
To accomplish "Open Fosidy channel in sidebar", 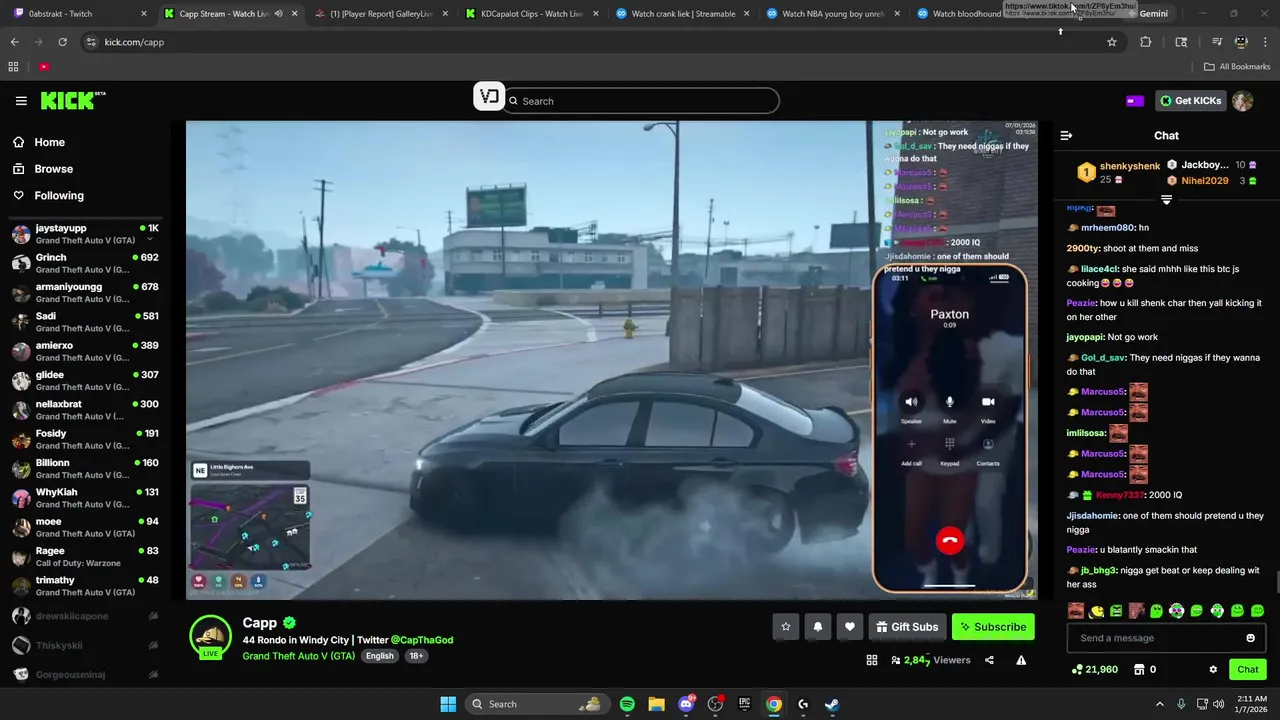I will (85, 439).
